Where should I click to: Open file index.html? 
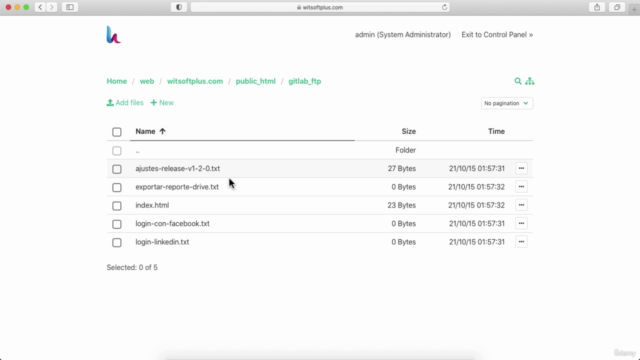click(152, 205)
